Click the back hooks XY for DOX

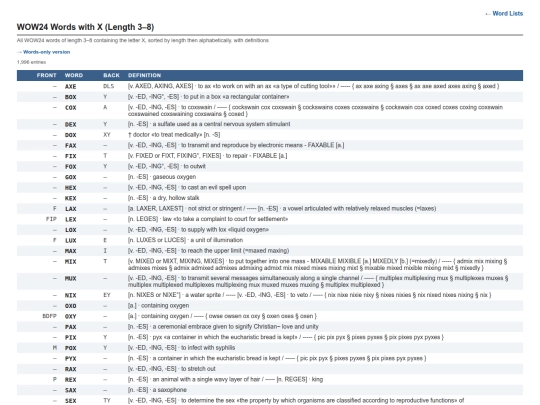click(x=107, y=135)
